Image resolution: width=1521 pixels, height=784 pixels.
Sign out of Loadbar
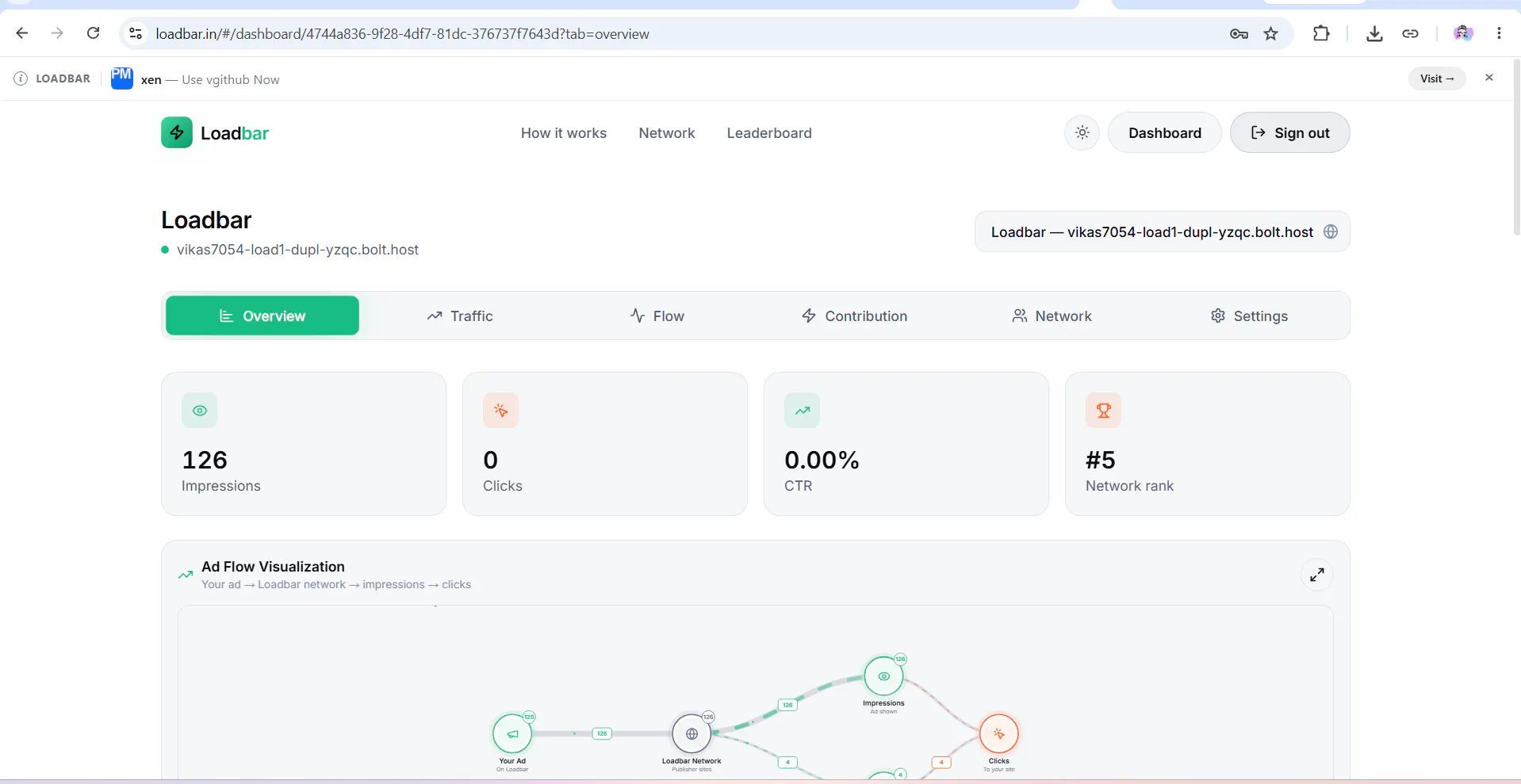coord(1290,132)
